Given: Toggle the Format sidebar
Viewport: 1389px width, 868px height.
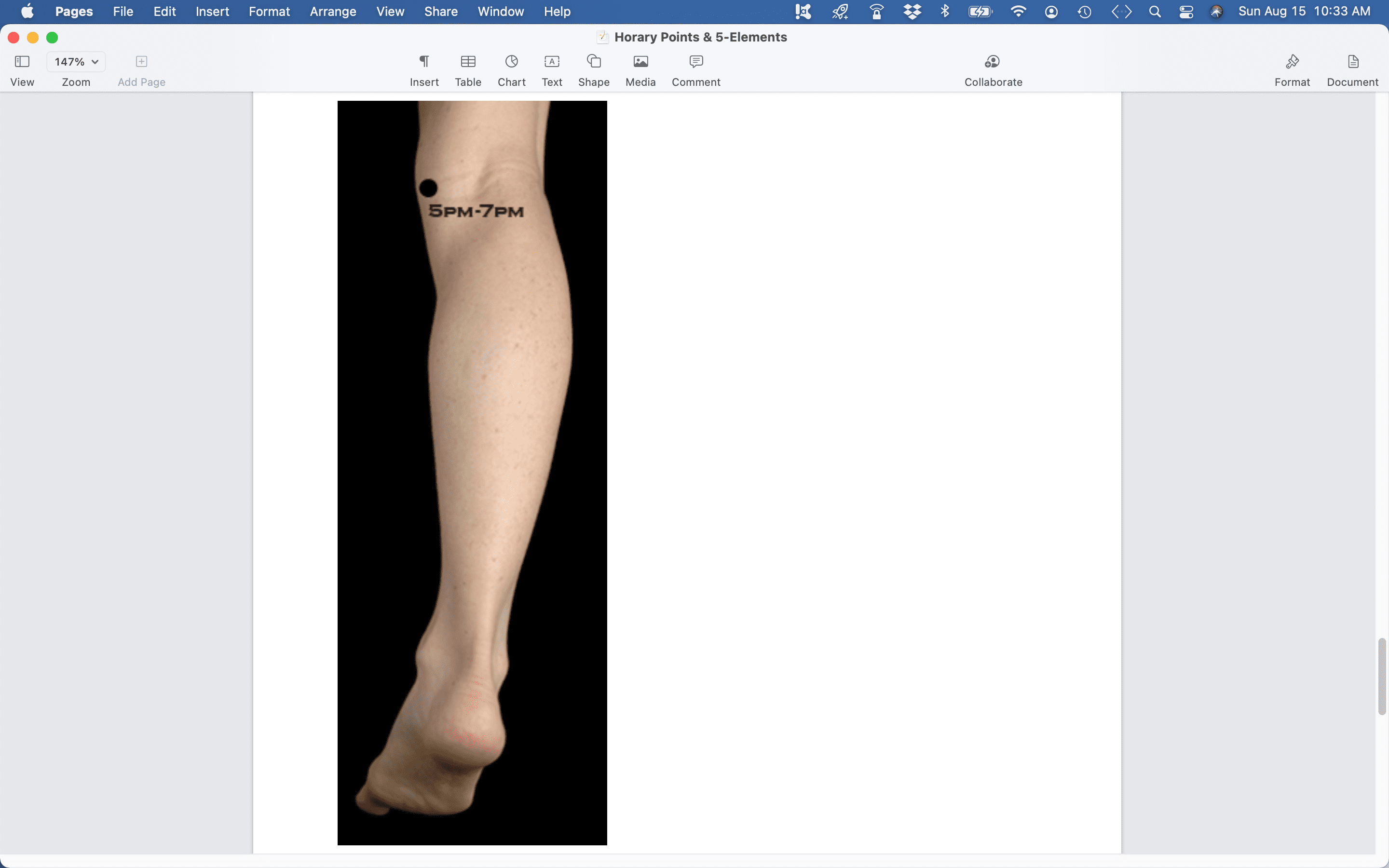Looking at the screenshot, I should [x=1292, y=61].
